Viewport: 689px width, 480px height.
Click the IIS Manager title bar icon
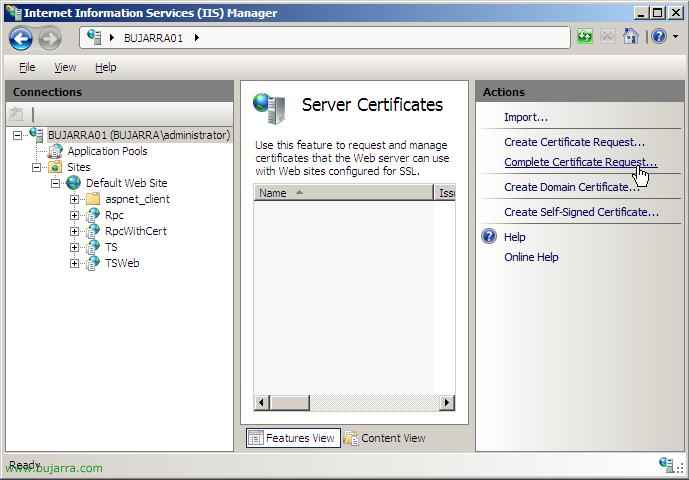click(13, 12)
